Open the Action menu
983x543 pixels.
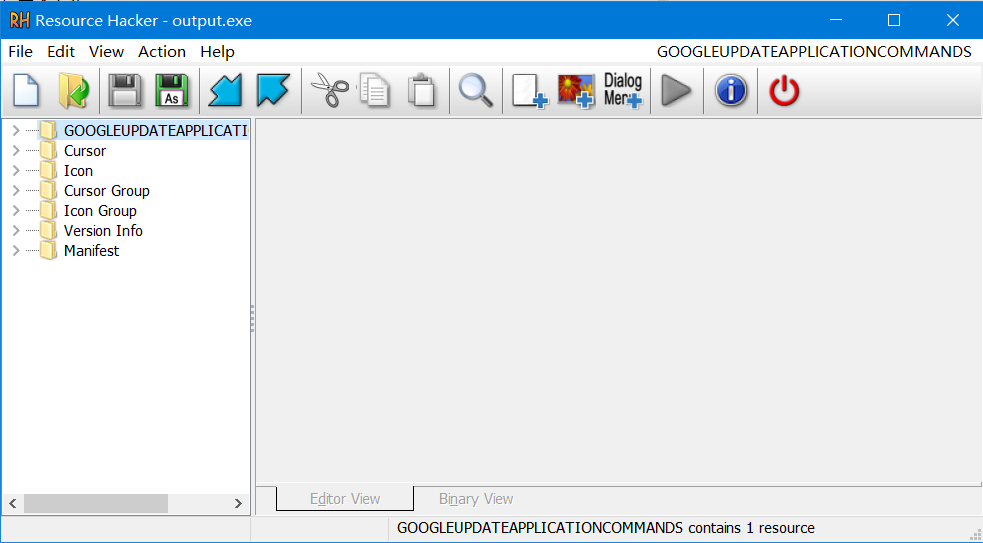[162, 52]
